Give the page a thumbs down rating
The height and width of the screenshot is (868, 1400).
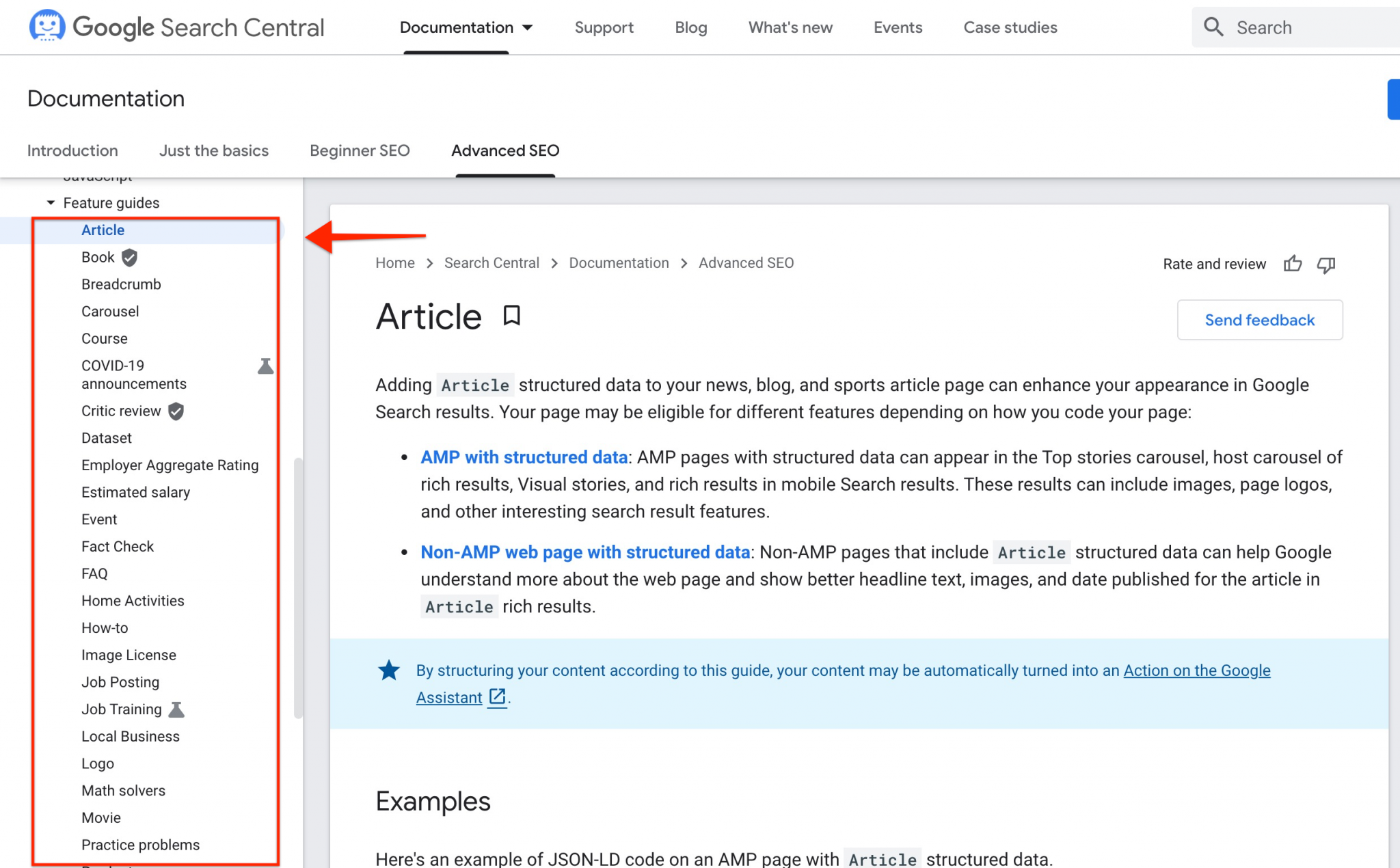tap(1326, 265)
